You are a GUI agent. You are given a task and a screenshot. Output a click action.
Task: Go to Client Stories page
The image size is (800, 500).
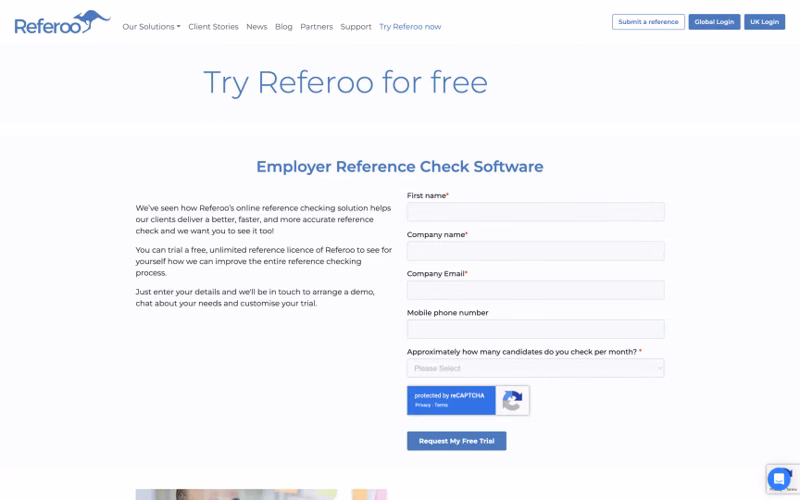(213, 27)
